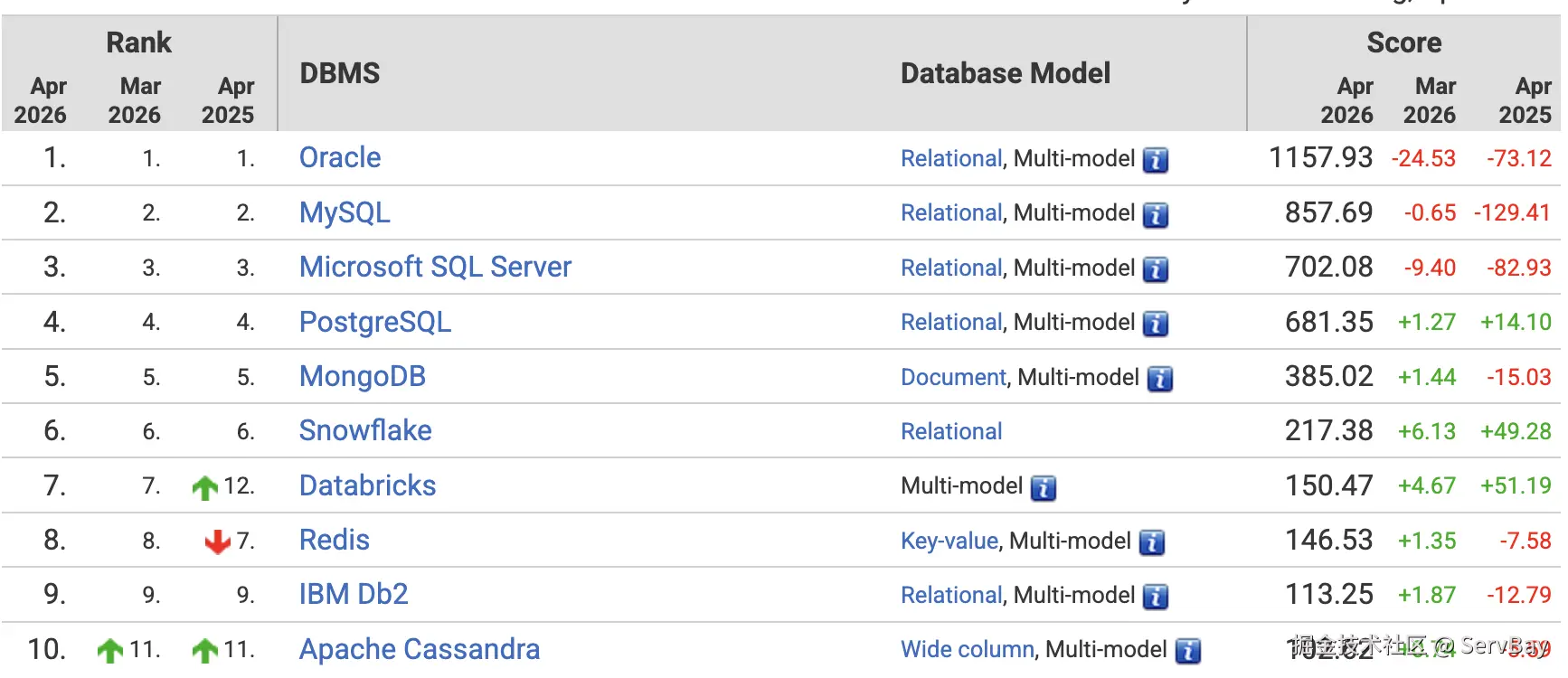
Task: Click the Relational link in the MySQL row
Action: pyautogui.click(x=951, y=212)
